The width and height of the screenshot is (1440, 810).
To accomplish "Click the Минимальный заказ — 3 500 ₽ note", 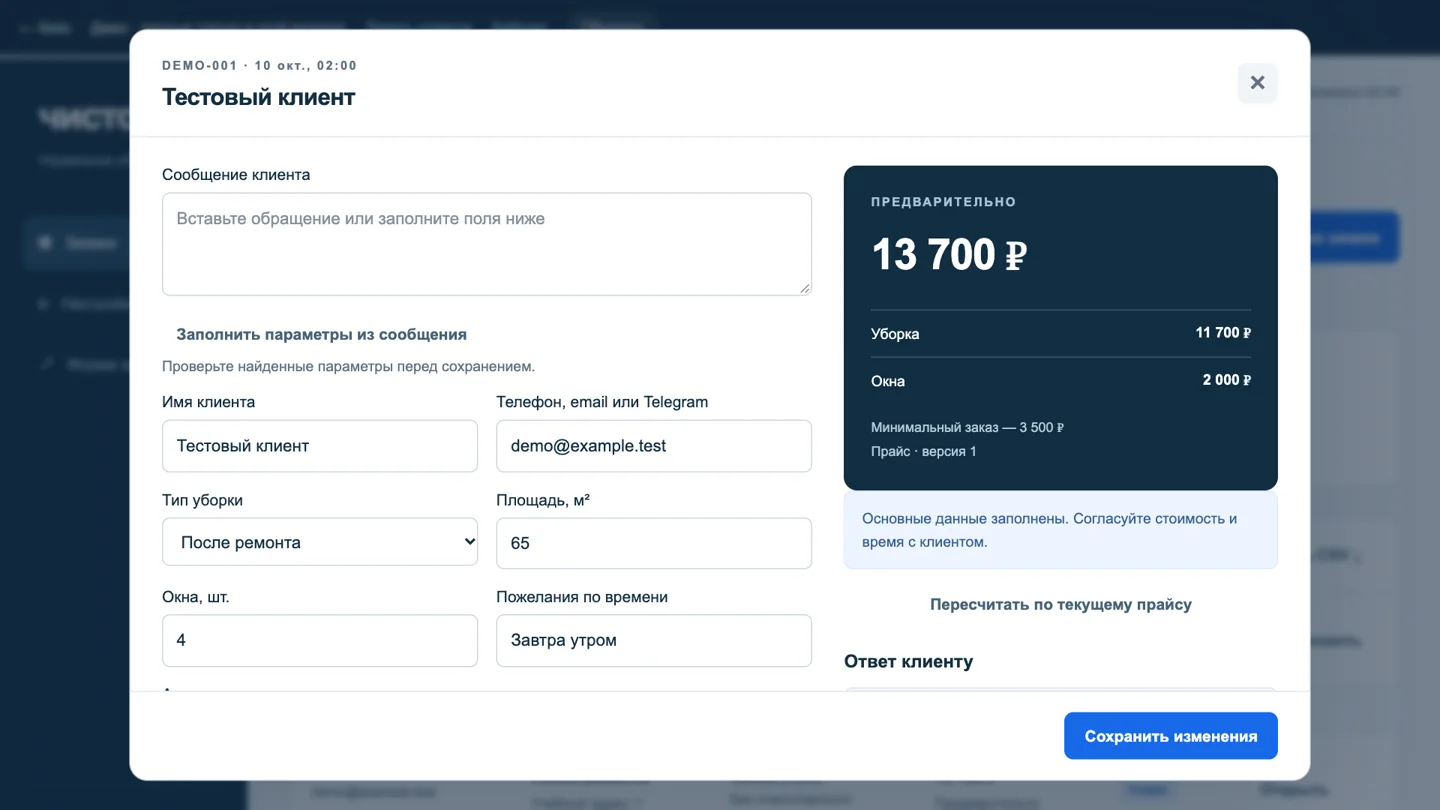I will [x=967, y=428].
